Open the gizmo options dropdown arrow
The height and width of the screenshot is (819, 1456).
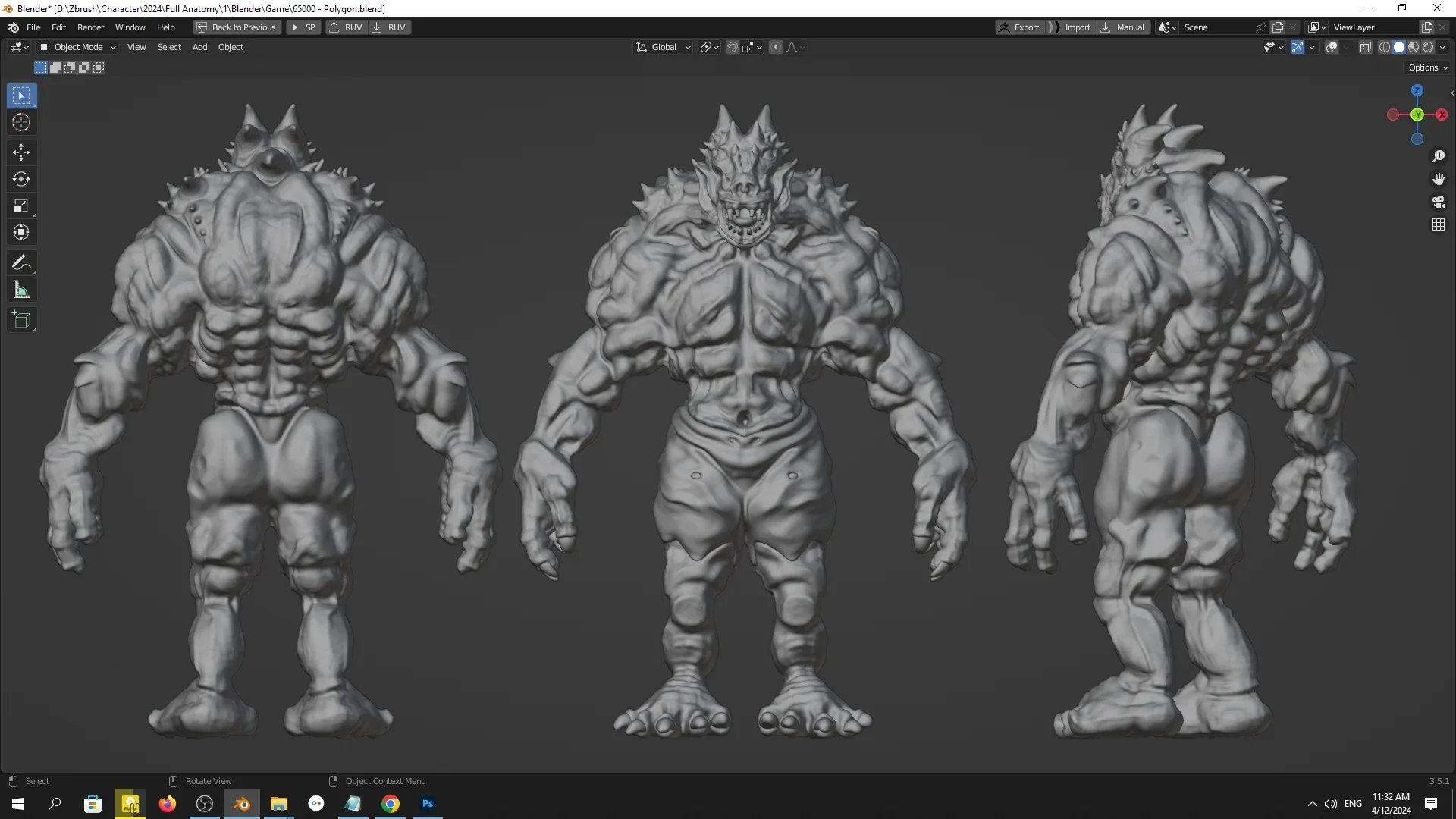(x=1312, y=47)
